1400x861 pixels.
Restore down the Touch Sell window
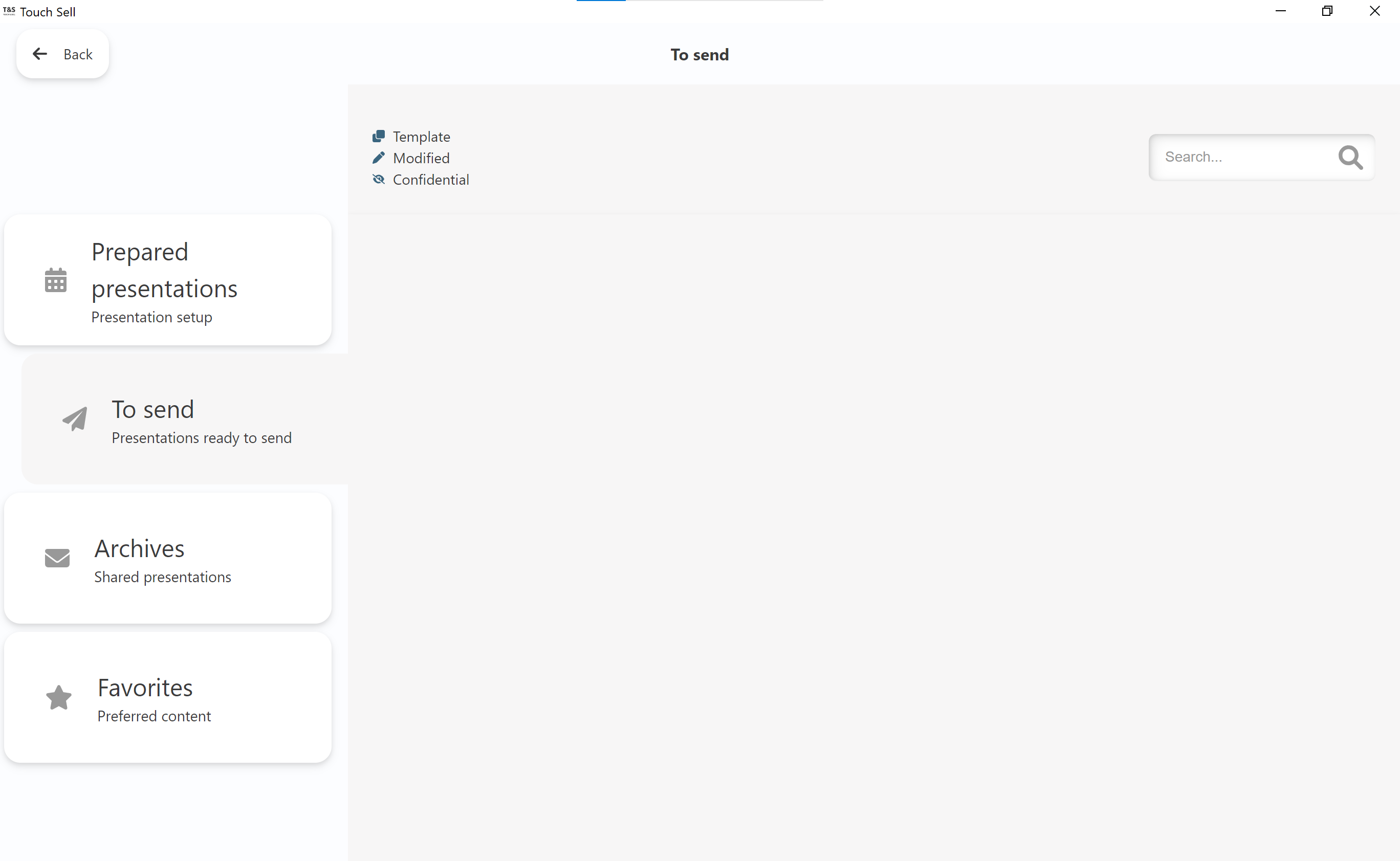pyautogui.click(x=1328, y=11)
